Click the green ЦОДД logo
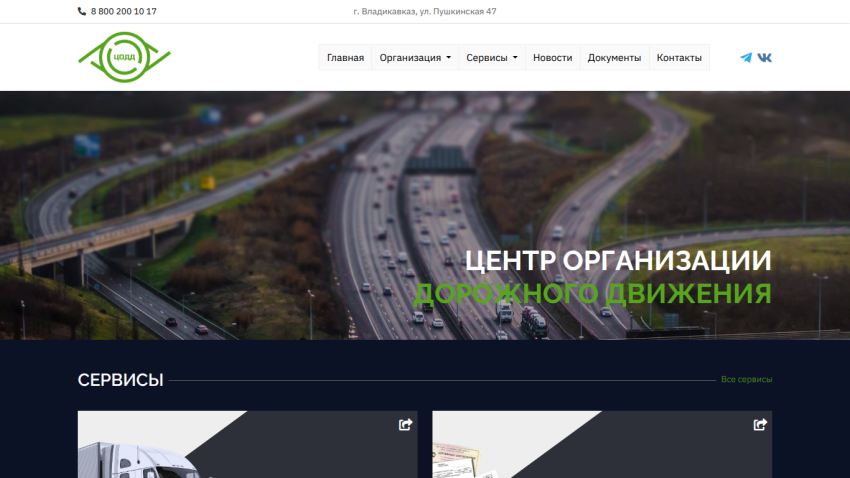The height and width of the screenshot is (478, 850). pyautogui.click(x=124, y=57)
